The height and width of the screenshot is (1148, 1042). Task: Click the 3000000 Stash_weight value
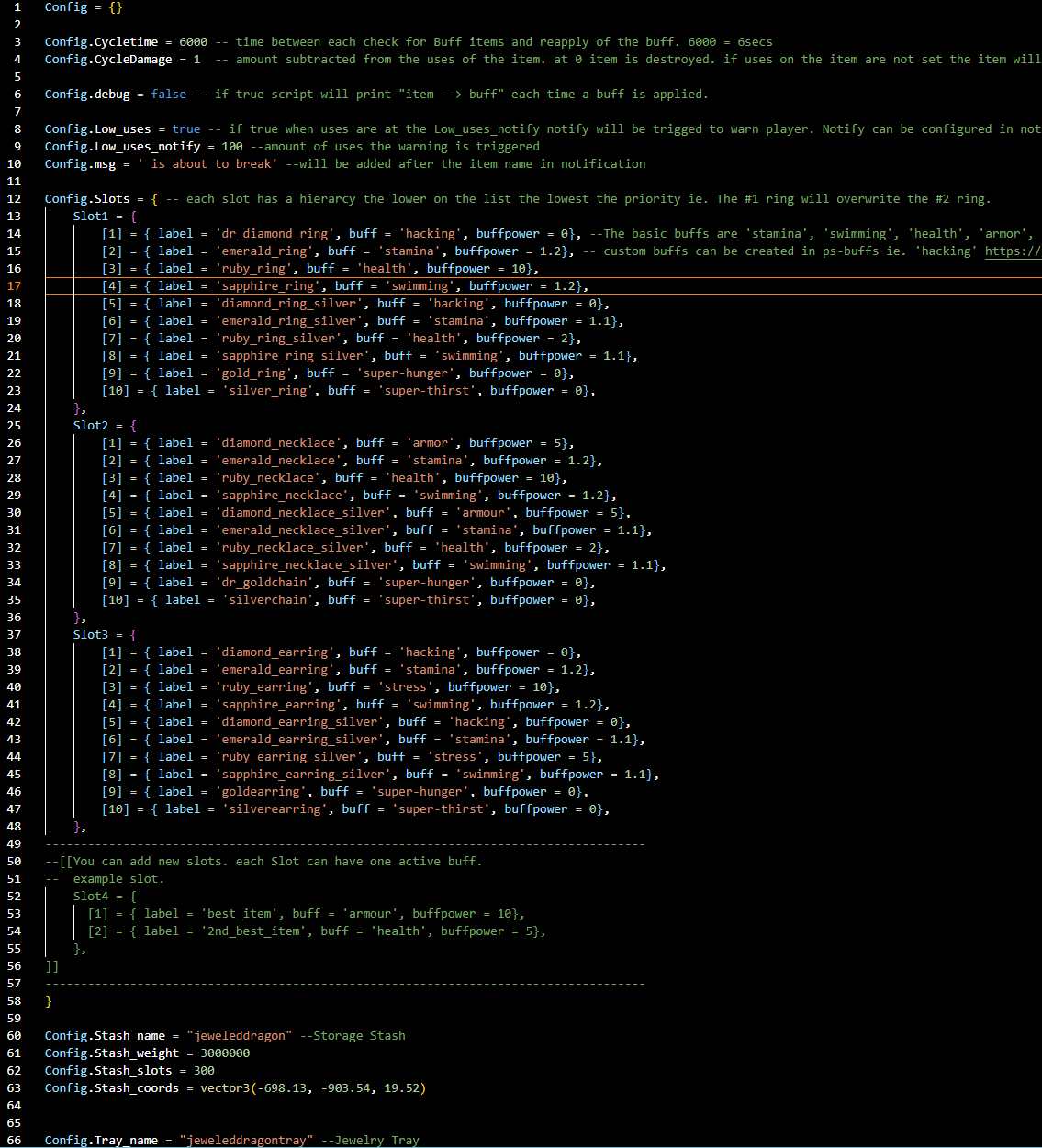click(x=225, y=1053)
